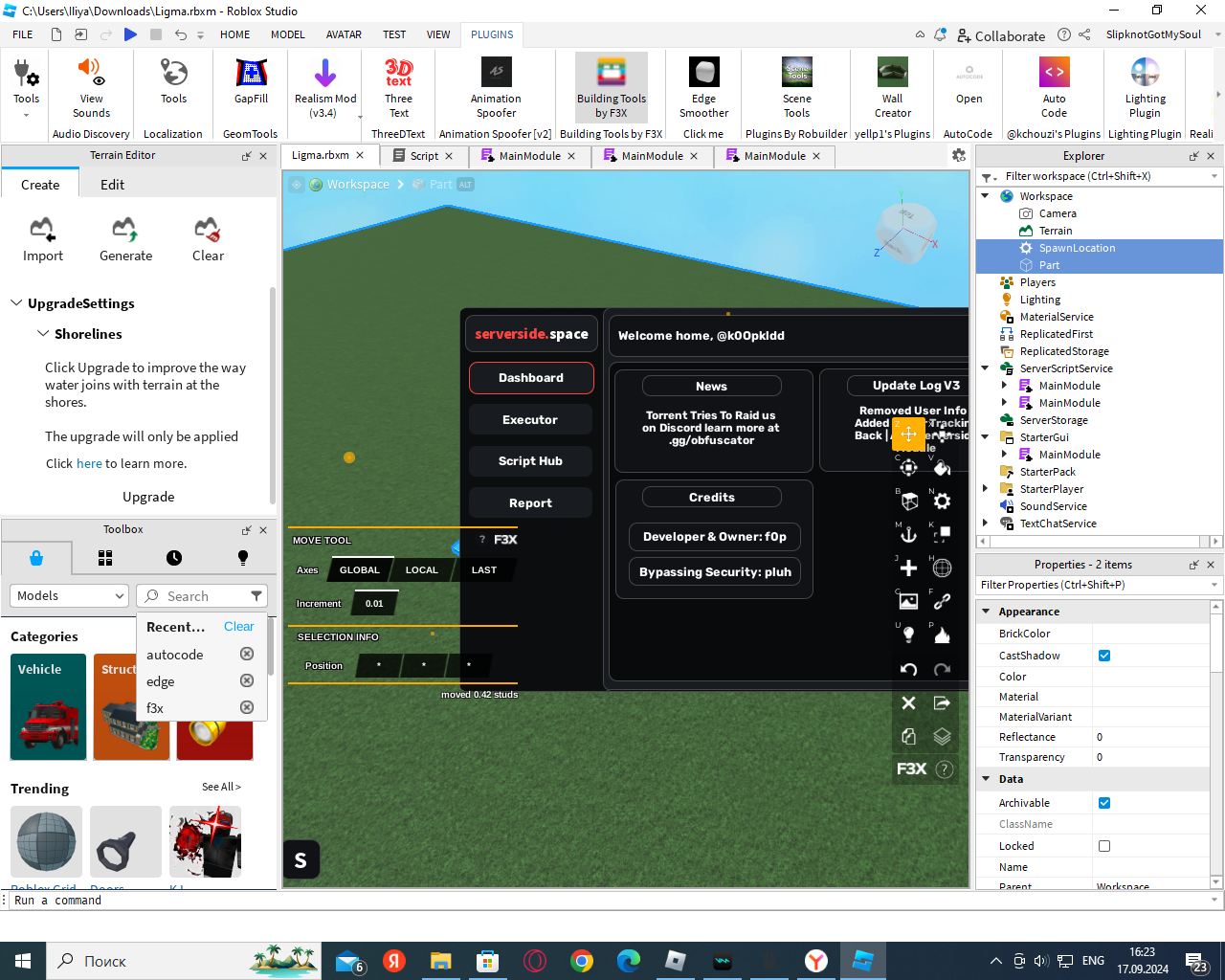The image size is (1225, 980).
Task: Open the Auto Code plugin
Action: (x=1054, y=87)
